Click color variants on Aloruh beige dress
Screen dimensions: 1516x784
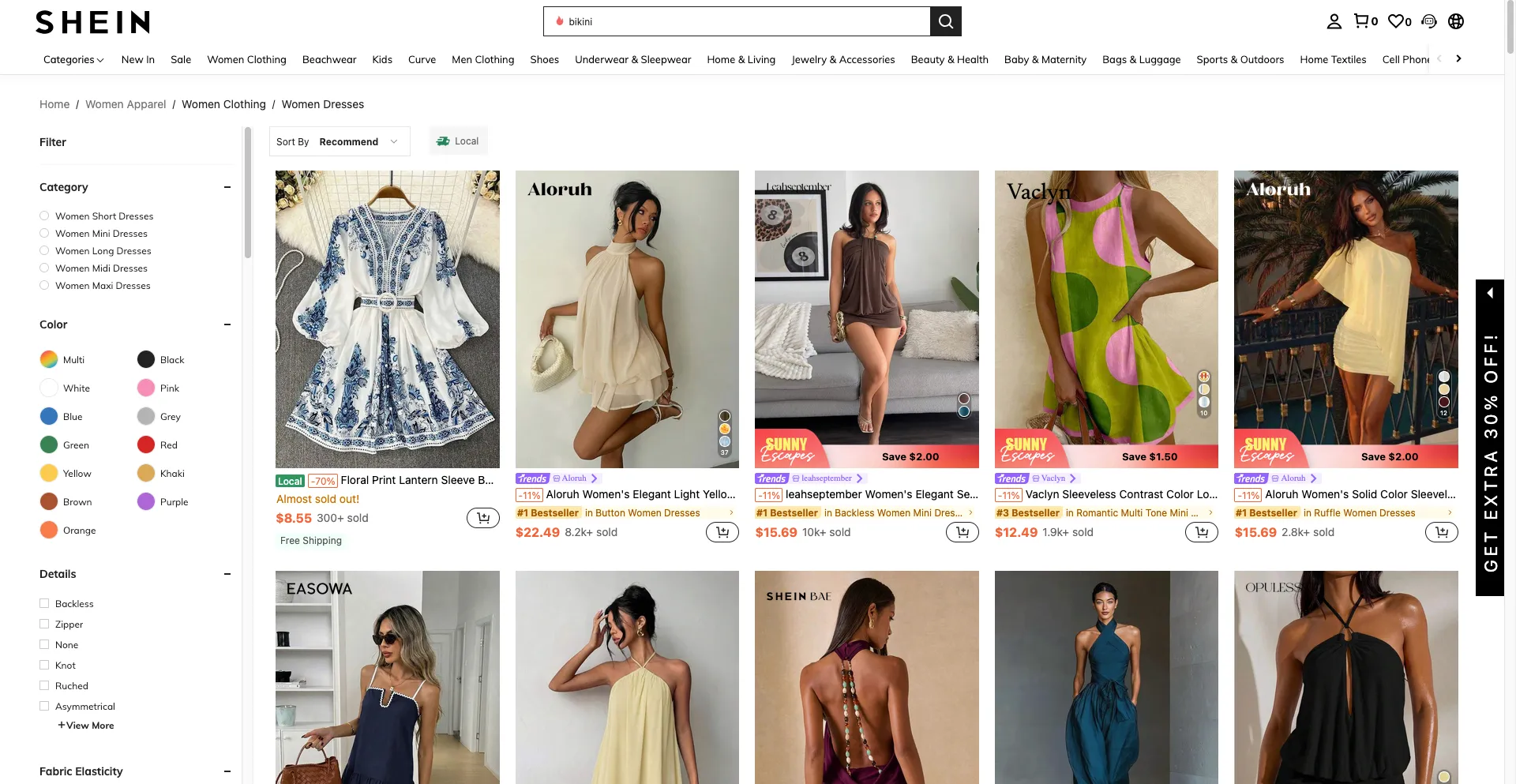click(x=725, y=433)
